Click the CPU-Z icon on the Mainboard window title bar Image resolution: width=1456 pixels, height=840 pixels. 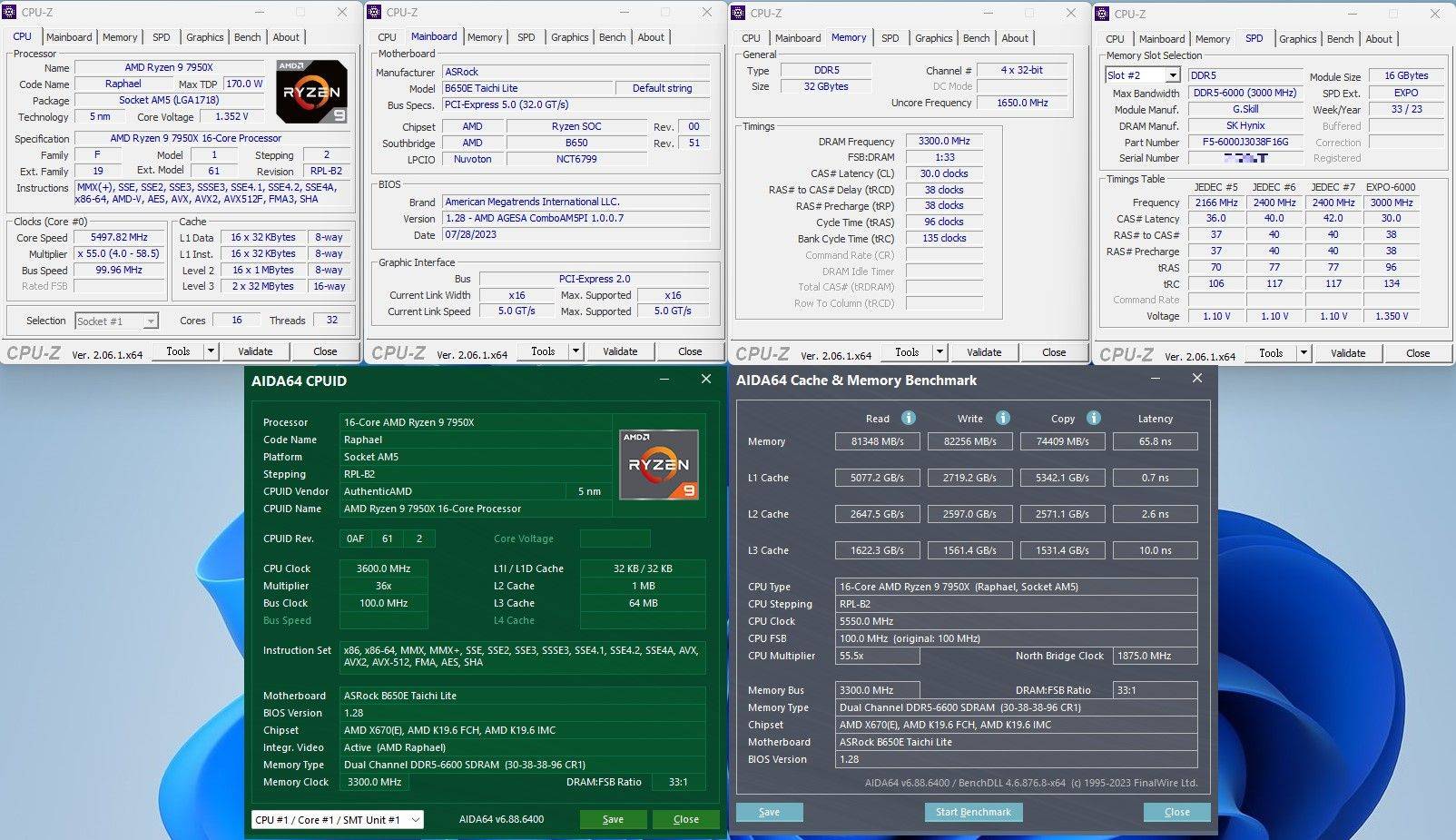tap(374, 13)
